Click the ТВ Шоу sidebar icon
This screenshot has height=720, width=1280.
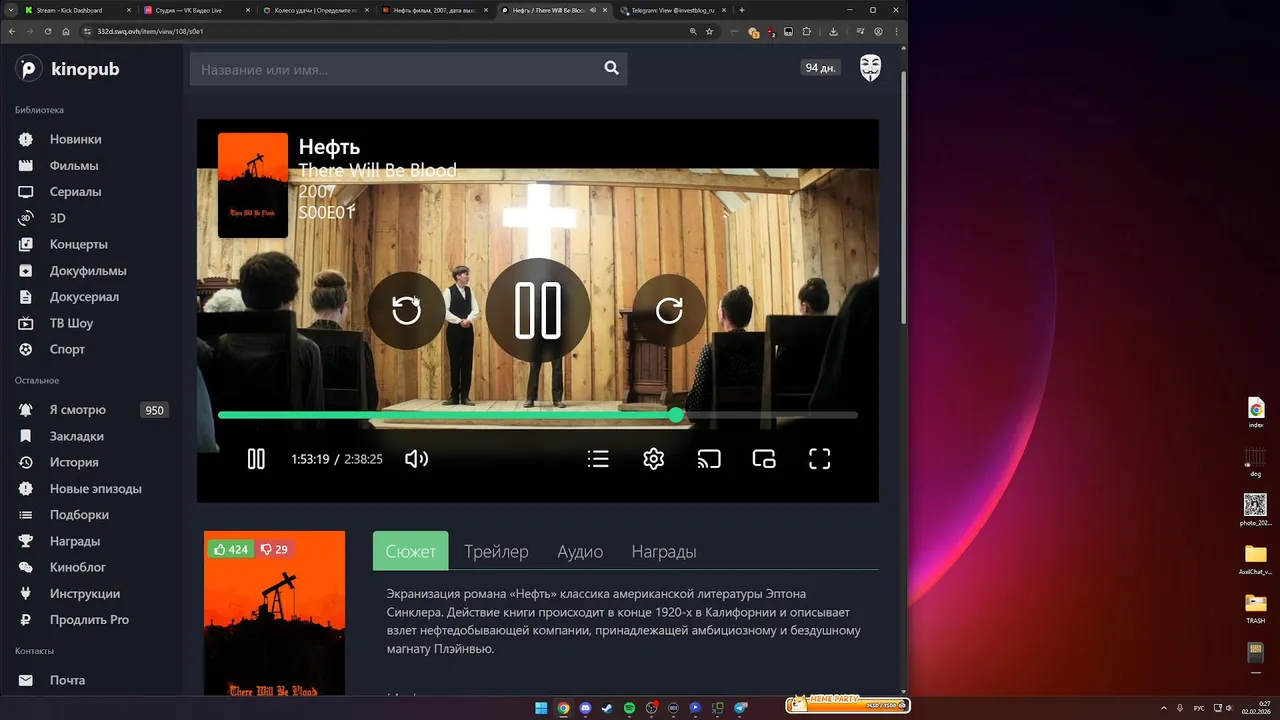click(x=26, y=323)
